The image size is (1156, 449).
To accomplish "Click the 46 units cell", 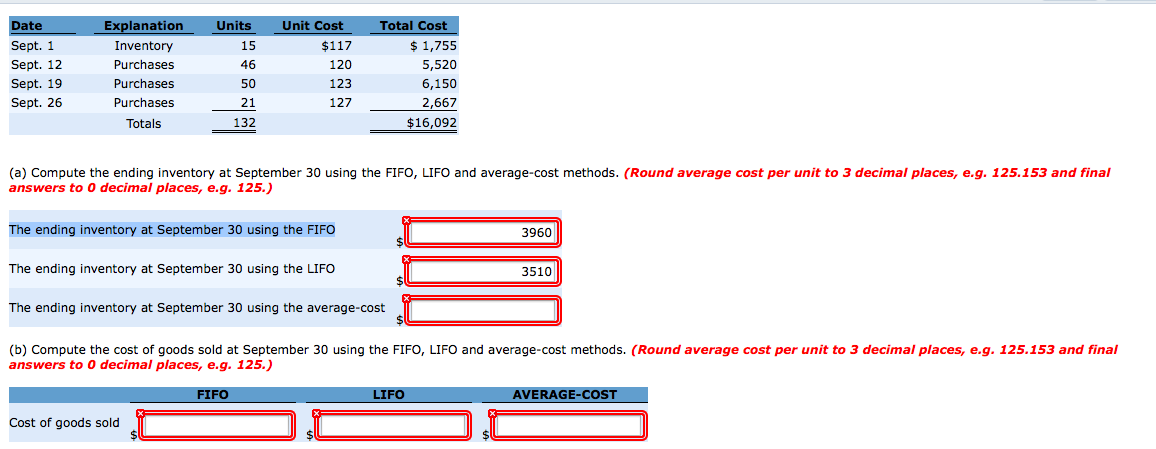I will 248,65.
